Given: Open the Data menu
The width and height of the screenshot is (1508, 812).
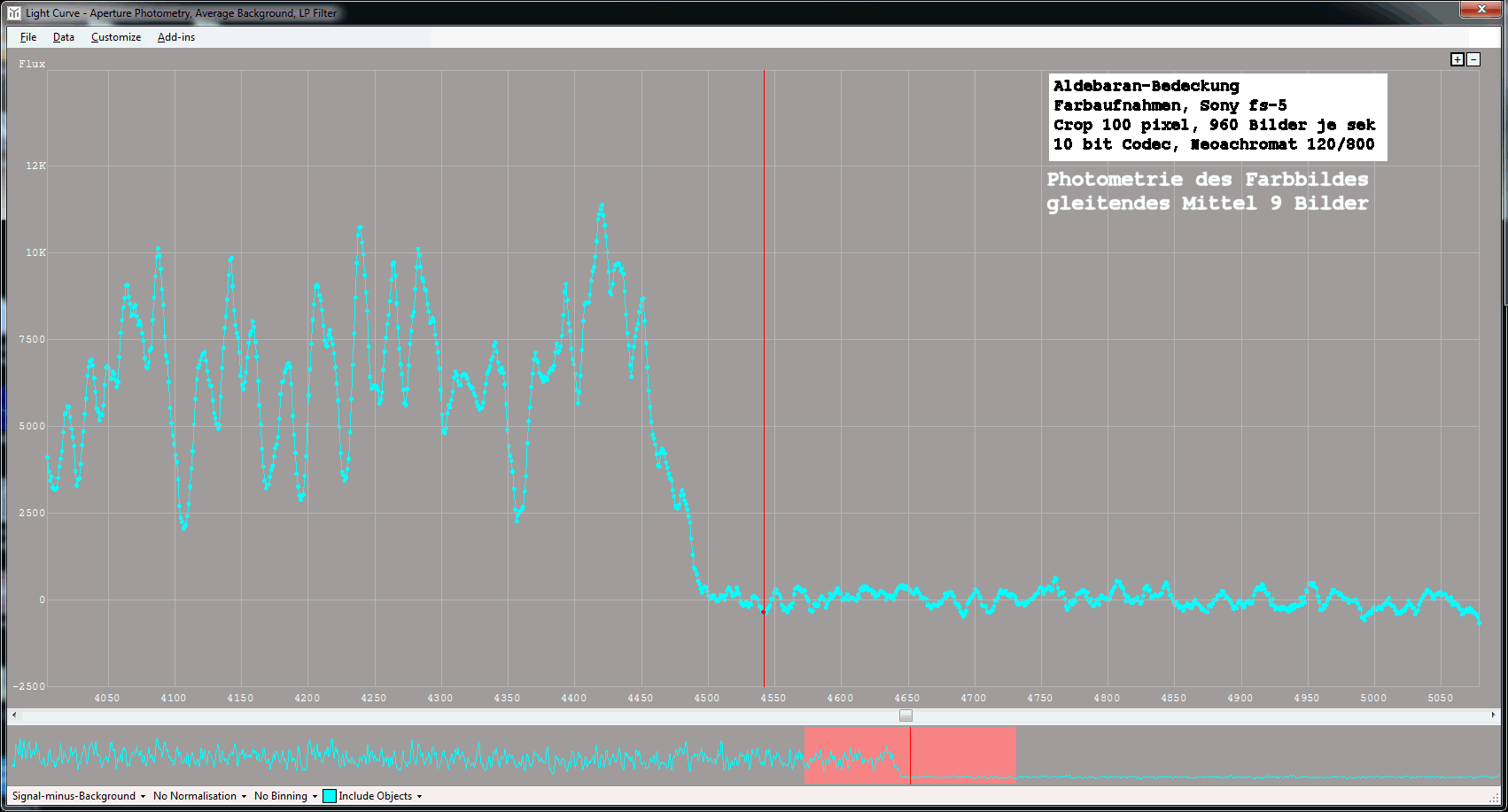Looking at the screenshot, I should 63,37.
